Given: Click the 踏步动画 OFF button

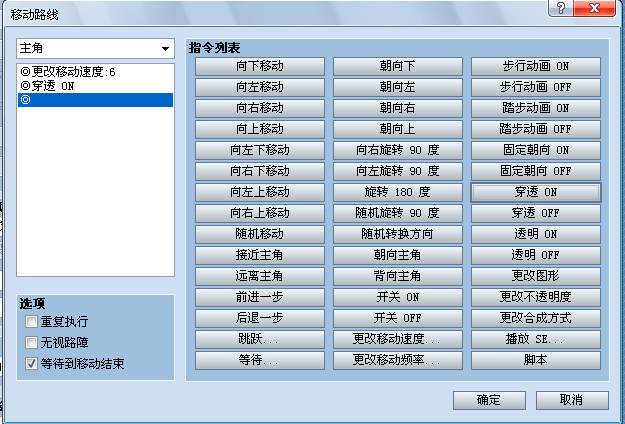Looking at the screenshot, I should [x=536, y=129].
